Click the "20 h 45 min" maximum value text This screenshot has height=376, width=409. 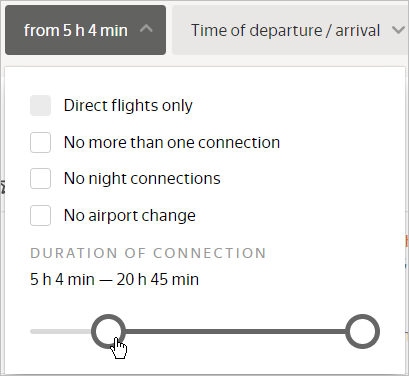(x=158, y=279)
